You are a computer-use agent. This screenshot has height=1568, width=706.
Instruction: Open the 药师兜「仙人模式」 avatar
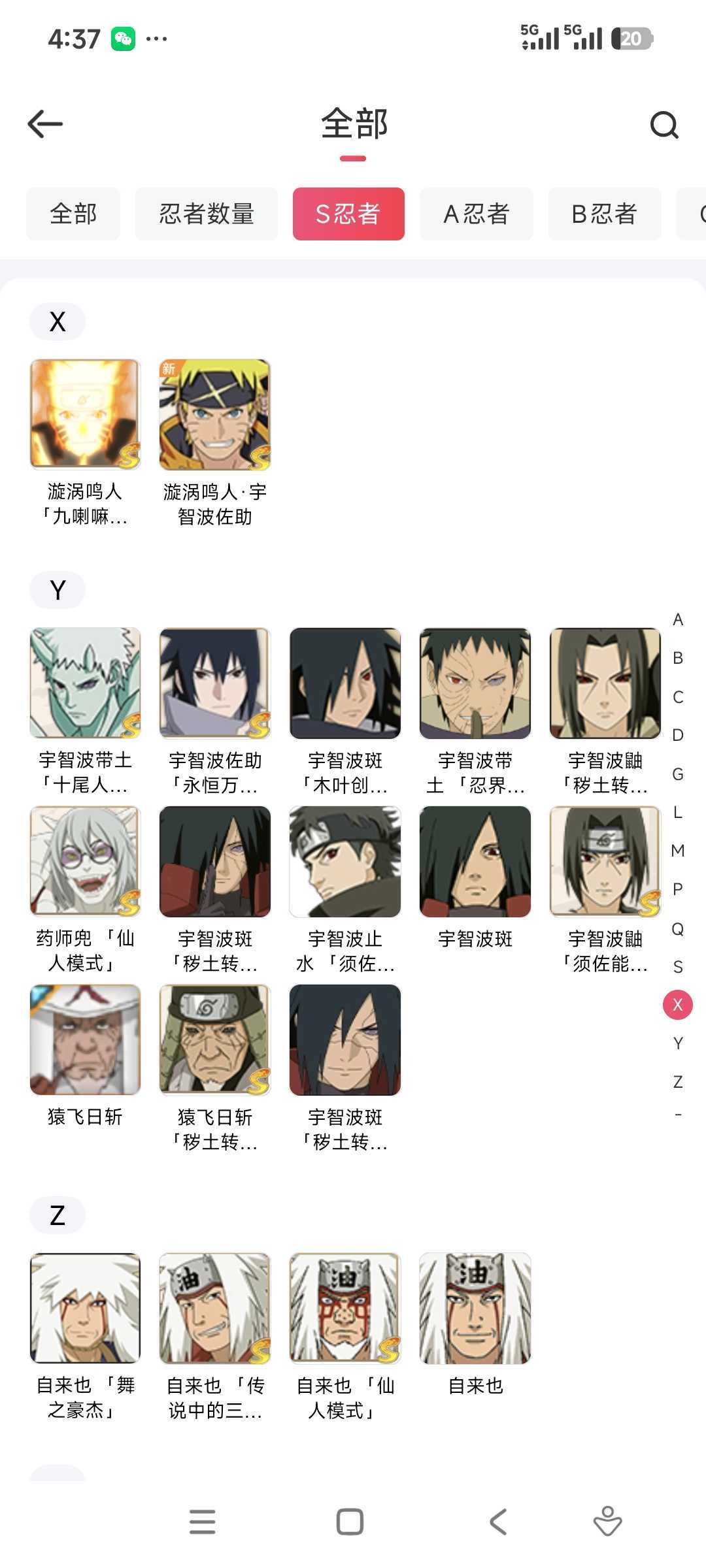(85, 861)
